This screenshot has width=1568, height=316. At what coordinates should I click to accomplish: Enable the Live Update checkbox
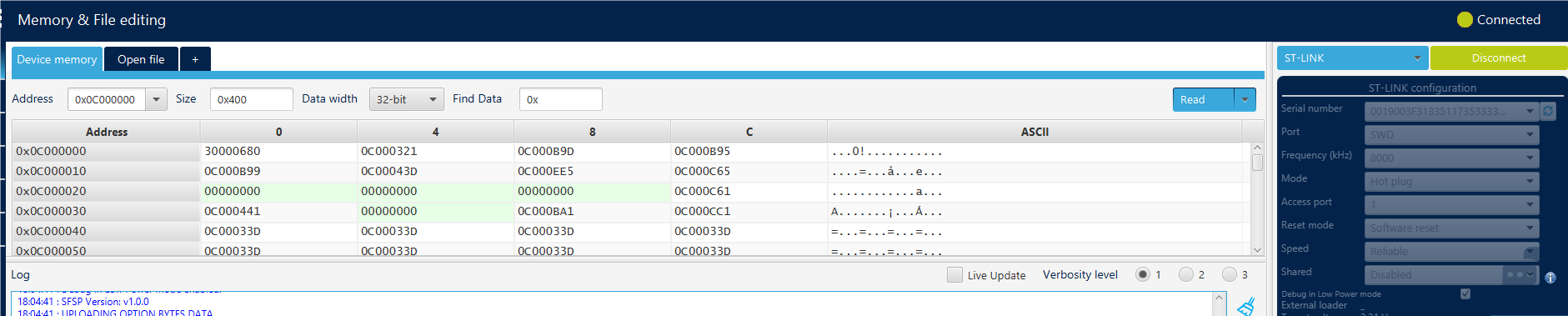(x=954, y=274)
